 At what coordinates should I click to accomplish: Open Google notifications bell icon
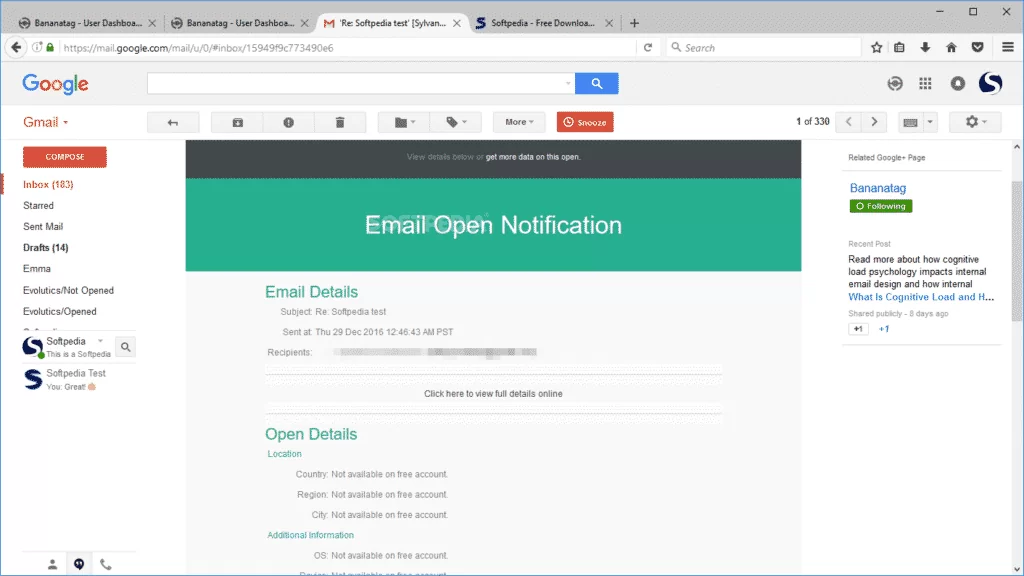pyautogui.click(x=957, y=84)
